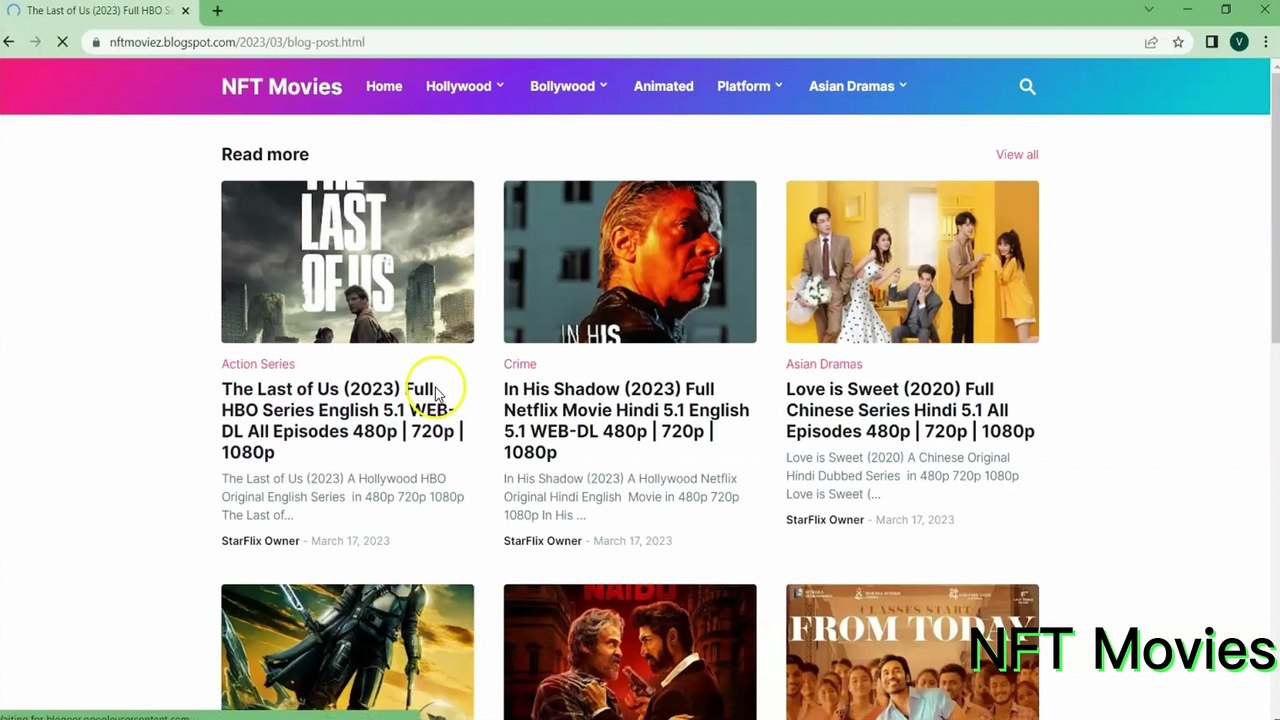1280x720 pixels.
Task: Stop loading the page
Action: coord(62,42)
